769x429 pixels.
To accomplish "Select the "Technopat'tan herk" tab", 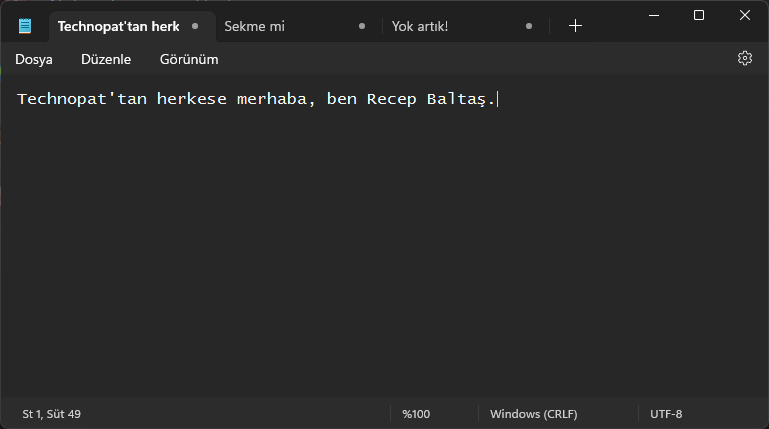I will pos(118,26).
